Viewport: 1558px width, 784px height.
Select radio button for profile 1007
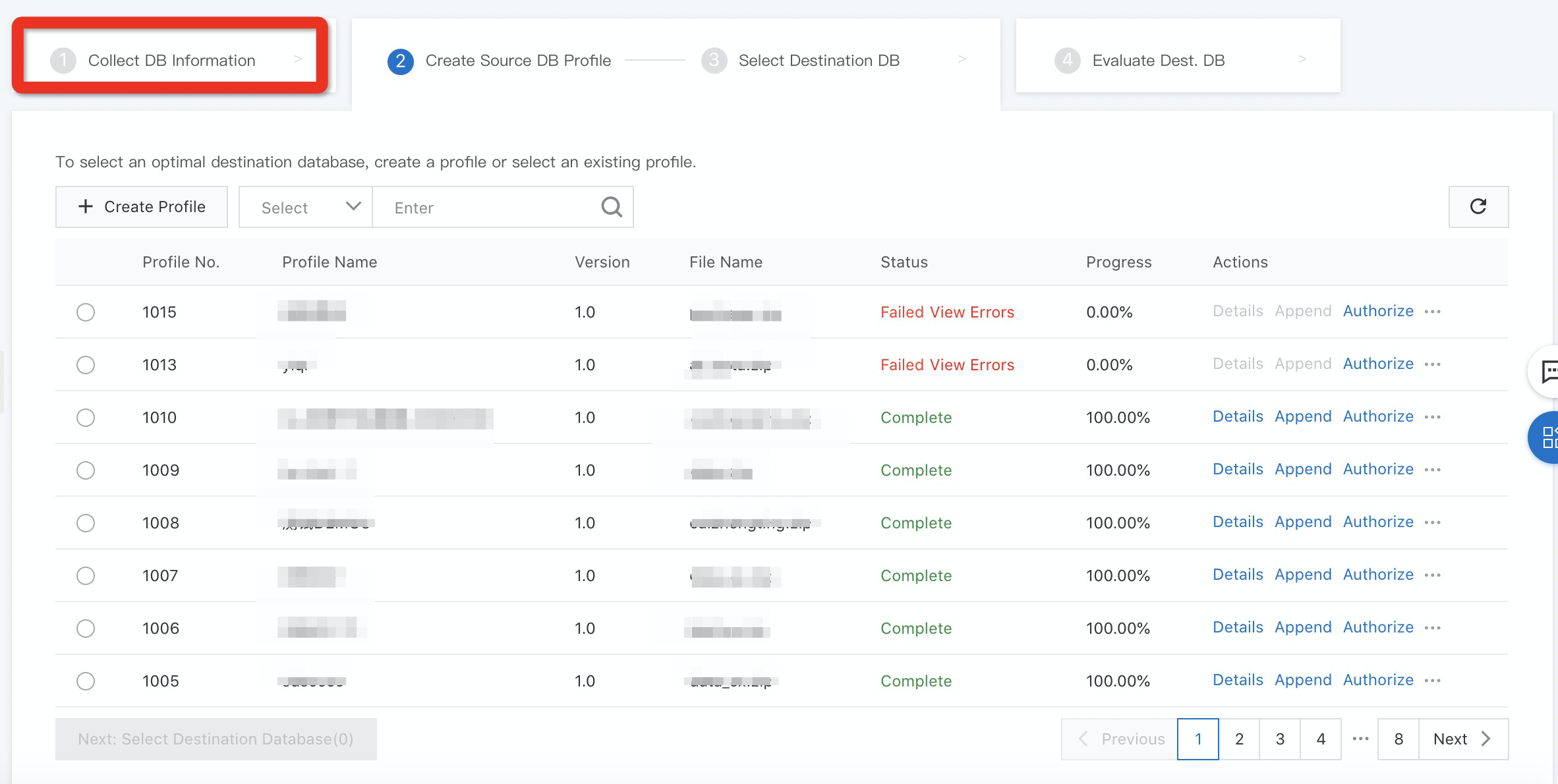coord(86,576)
